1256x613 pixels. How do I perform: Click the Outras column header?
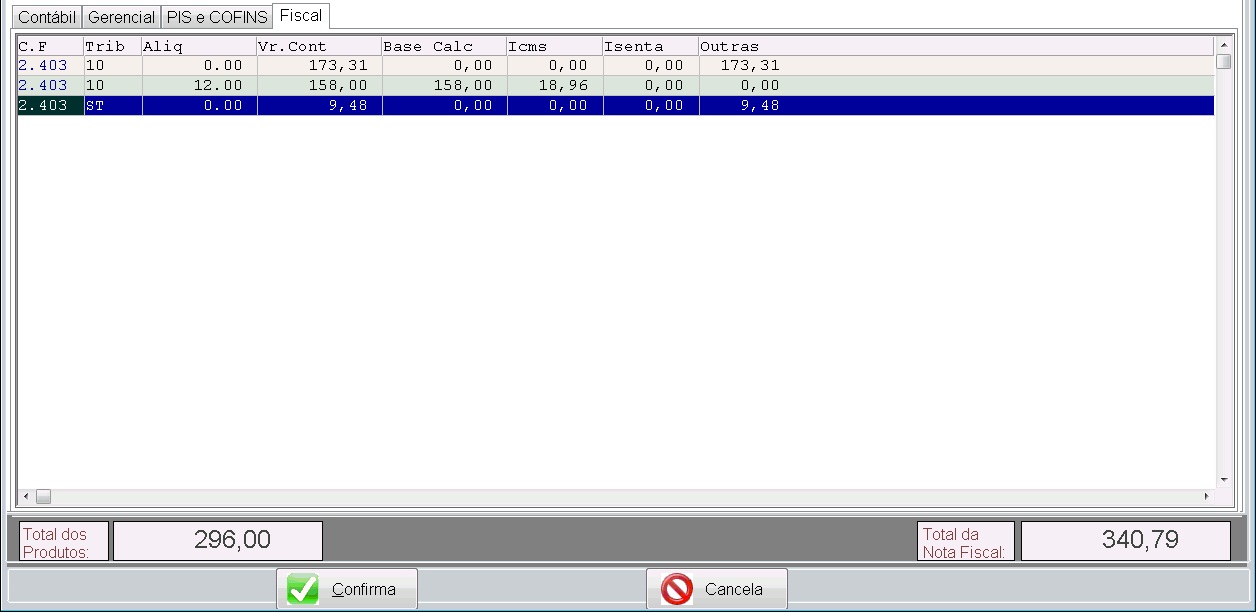point(729,46)
